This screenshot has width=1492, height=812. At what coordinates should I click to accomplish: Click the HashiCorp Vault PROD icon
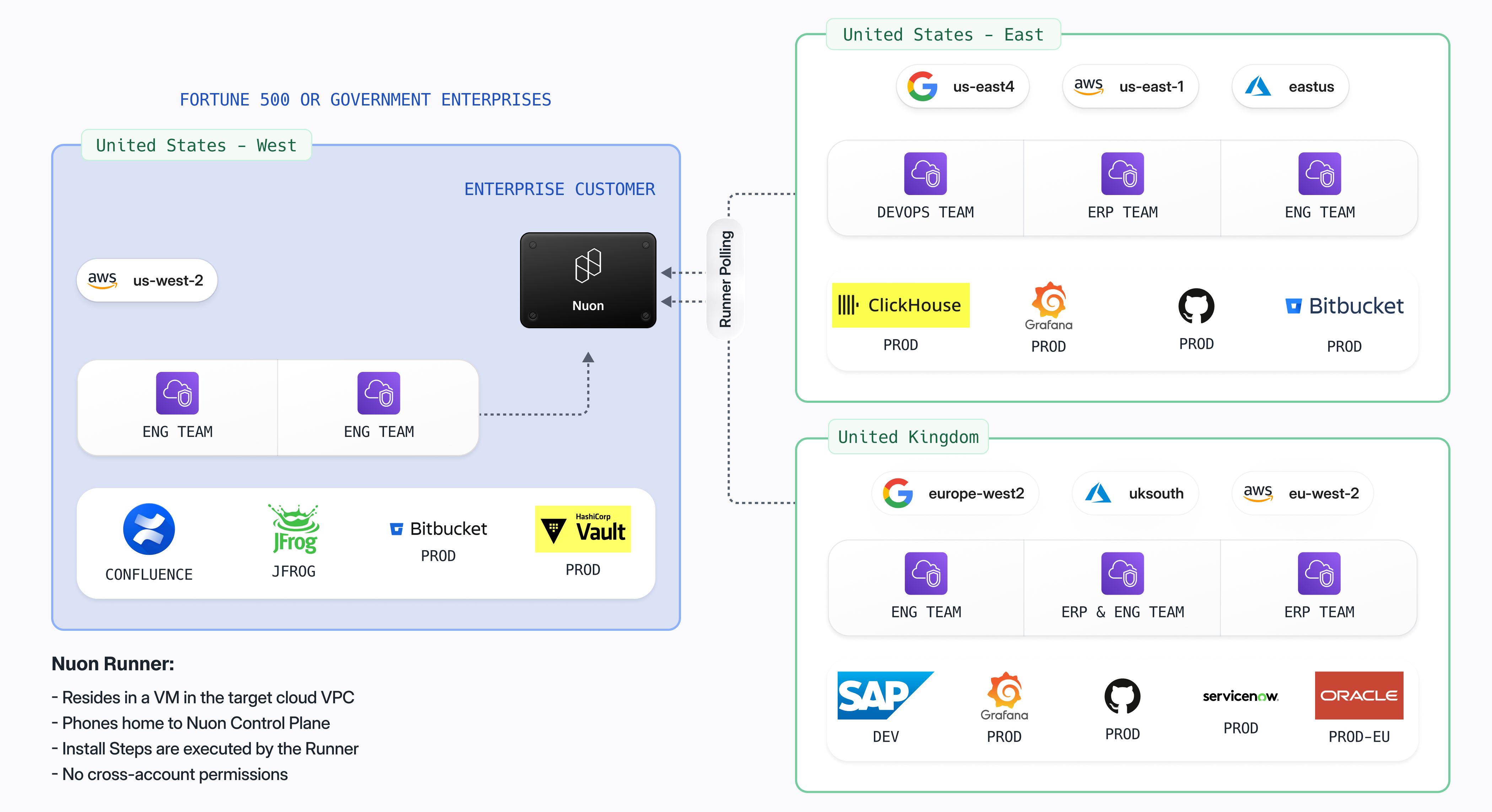[x=583, y=528]
